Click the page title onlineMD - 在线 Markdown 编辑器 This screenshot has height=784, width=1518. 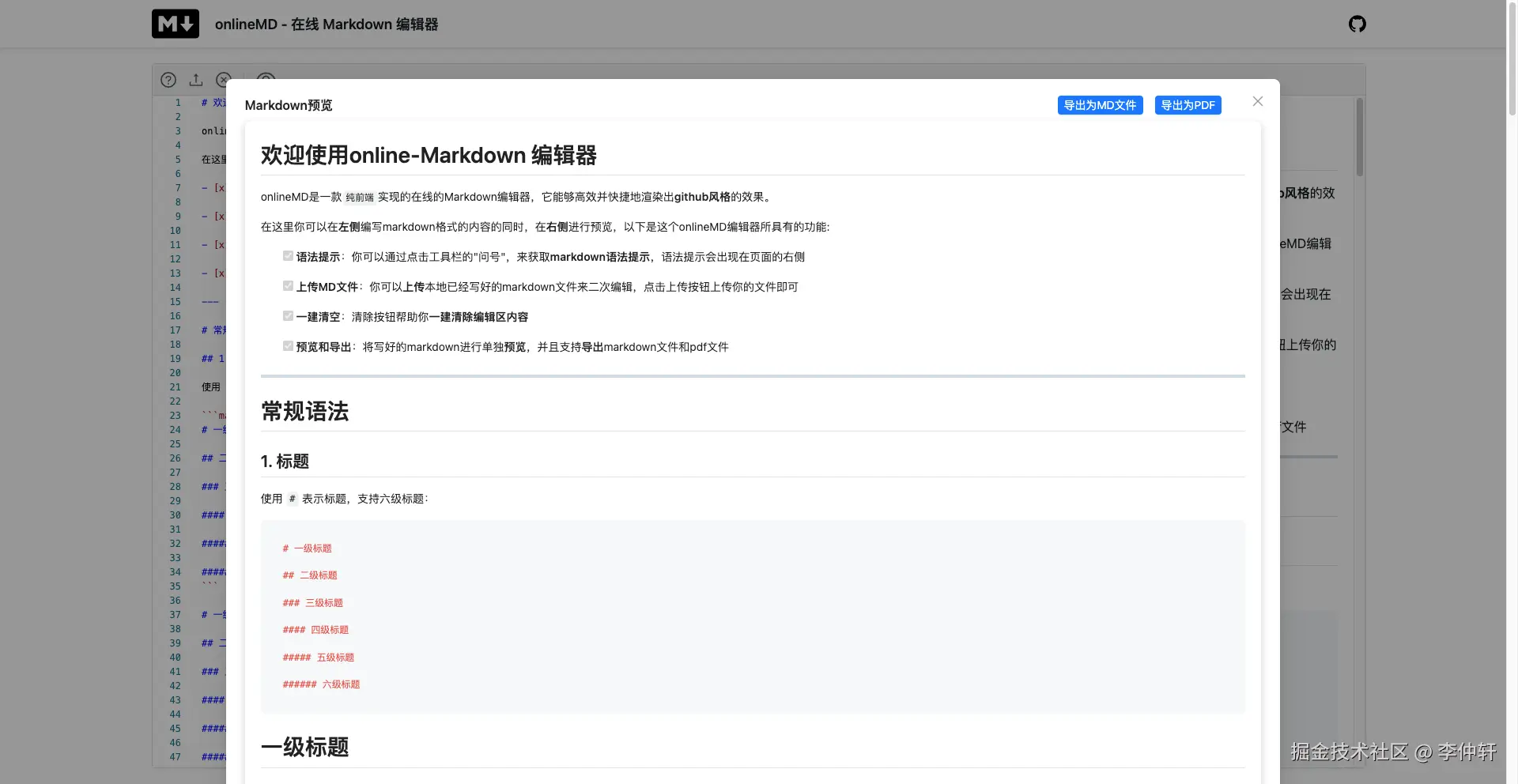(327, 24)
